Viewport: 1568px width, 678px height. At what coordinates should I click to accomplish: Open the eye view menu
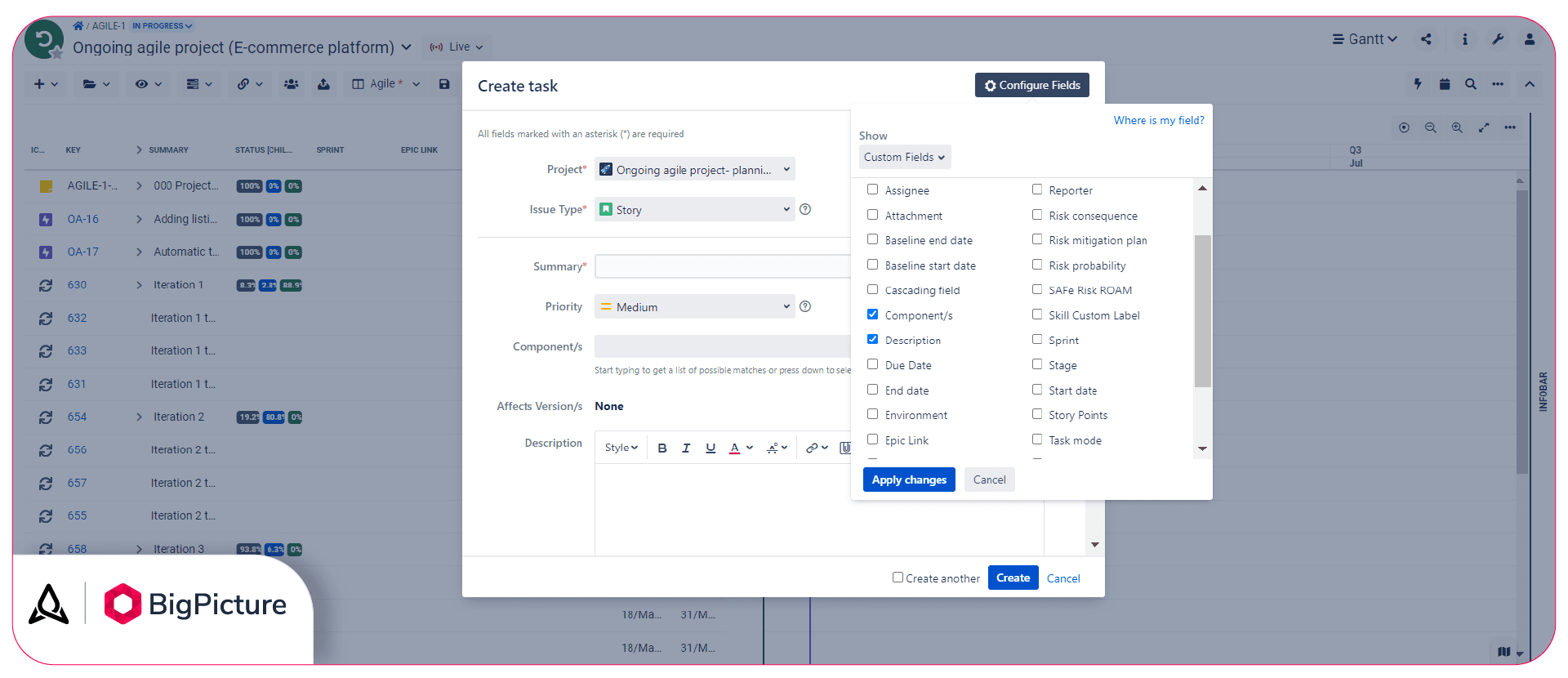148,84
